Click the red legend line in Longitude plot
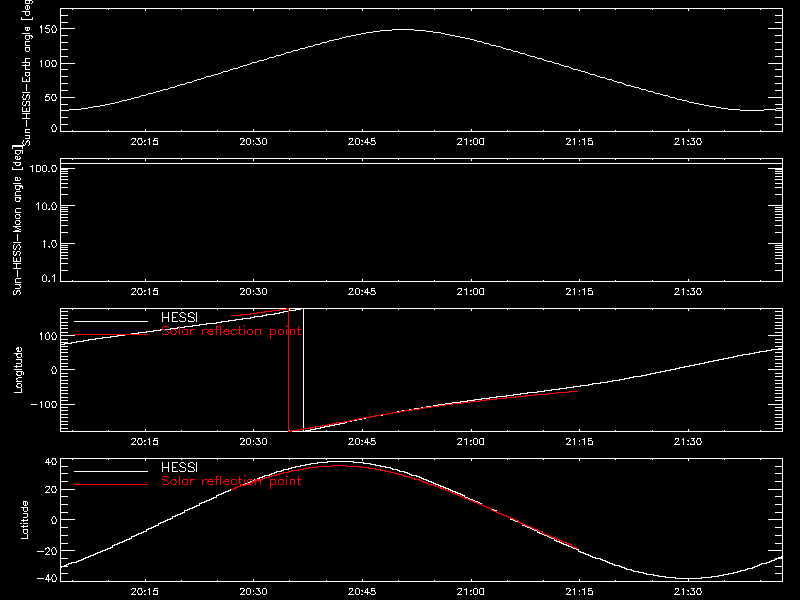The width and height of the screenshot is (800, 600). click(x=111, y=335)
